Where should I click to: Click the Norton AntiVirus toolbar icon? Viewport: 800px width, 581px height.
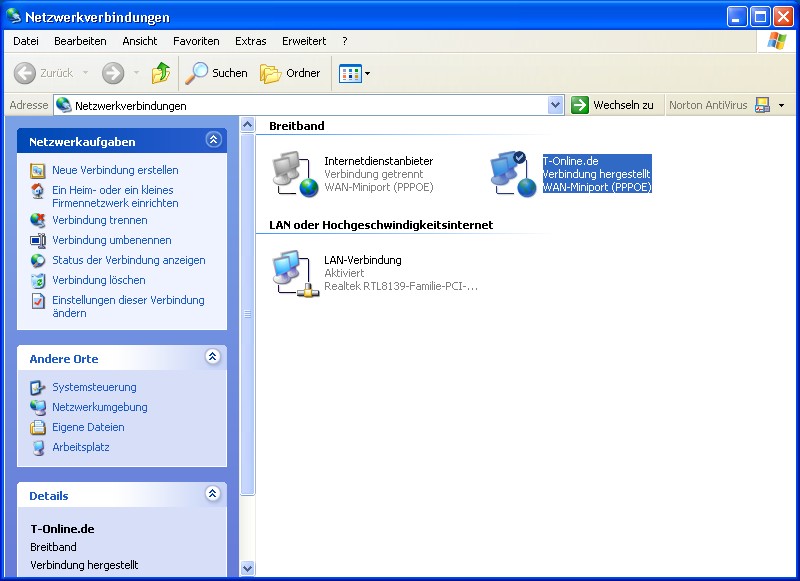pyautogui.click(x=762, y=105)
